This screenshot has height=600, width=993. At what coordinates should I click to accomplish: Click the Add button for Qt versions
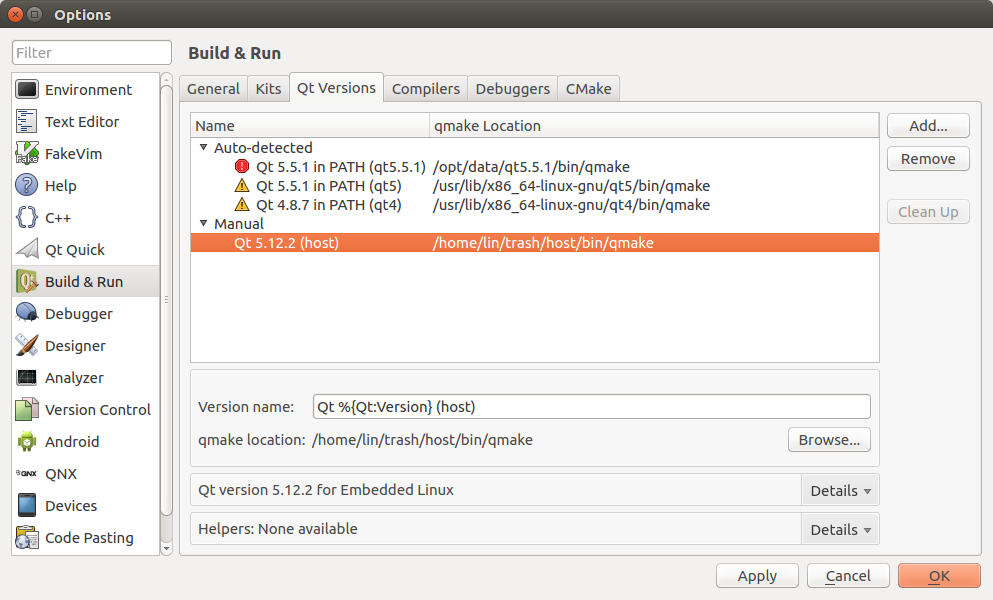coord(927,125)
